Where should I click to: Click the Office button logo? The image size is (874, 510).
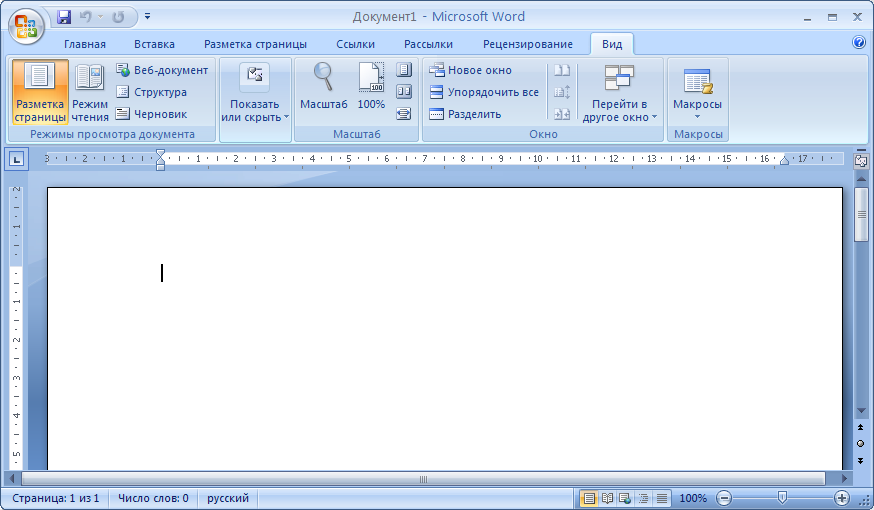[x=27, y=24]
